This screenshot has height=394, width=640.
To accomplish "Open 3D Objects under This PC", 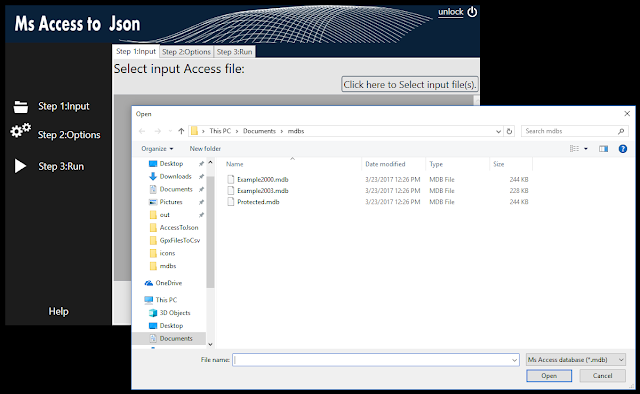I will 175,313.
